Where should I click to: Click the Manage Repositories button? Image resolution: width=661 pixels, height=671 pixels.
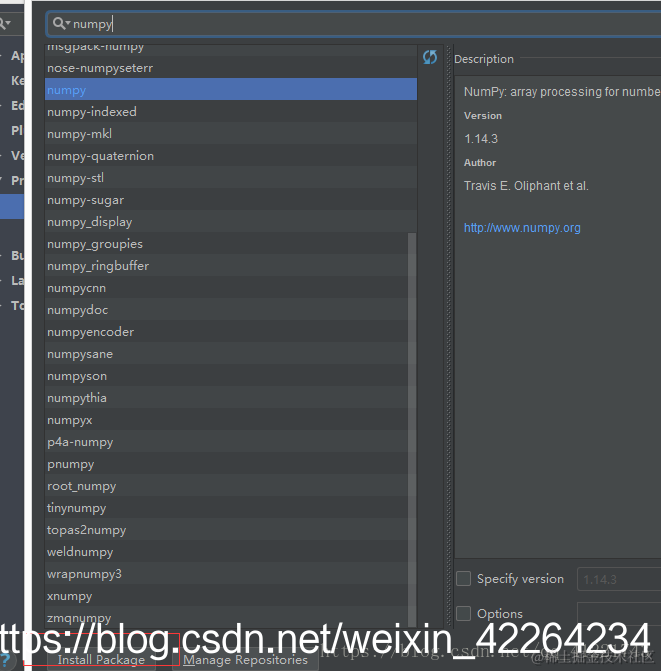pyautogui.click(x=246, y=659)
